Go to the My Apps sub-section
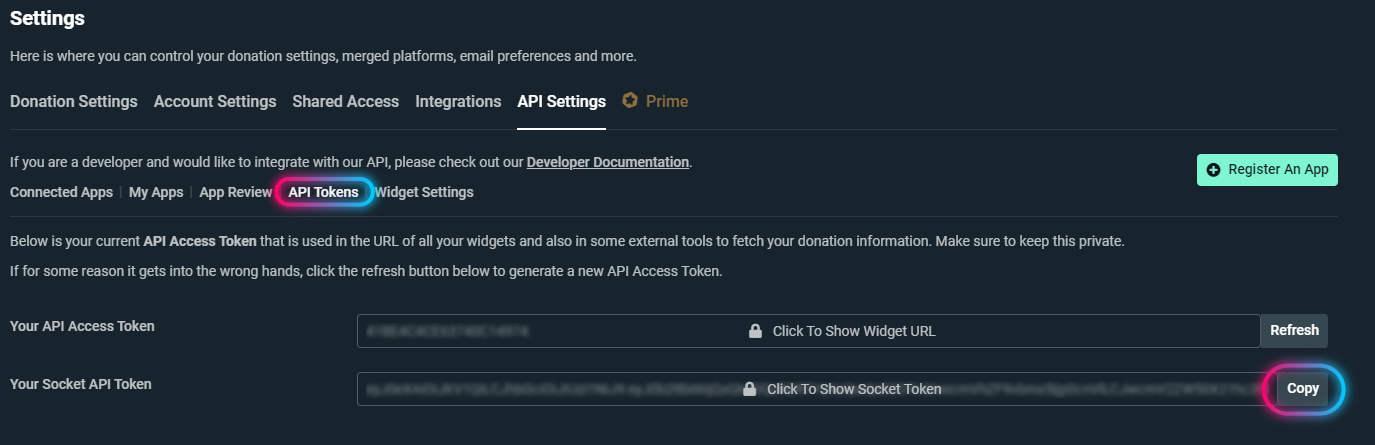1375x445 pixels. point(156,192)
